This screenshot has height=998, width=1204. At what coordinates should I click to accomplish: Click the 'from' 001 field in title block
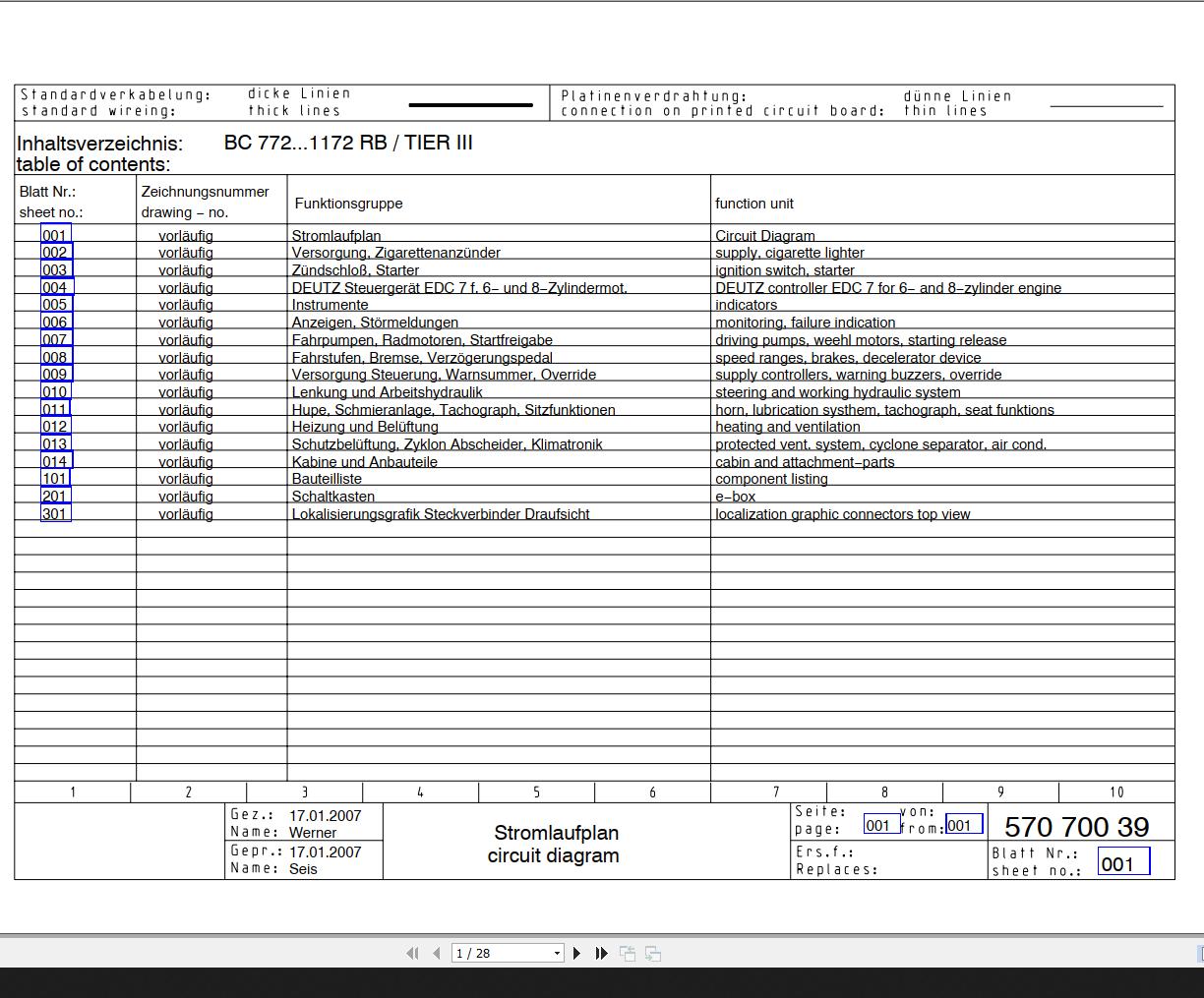pyautogui.click(x=963, y=825)
